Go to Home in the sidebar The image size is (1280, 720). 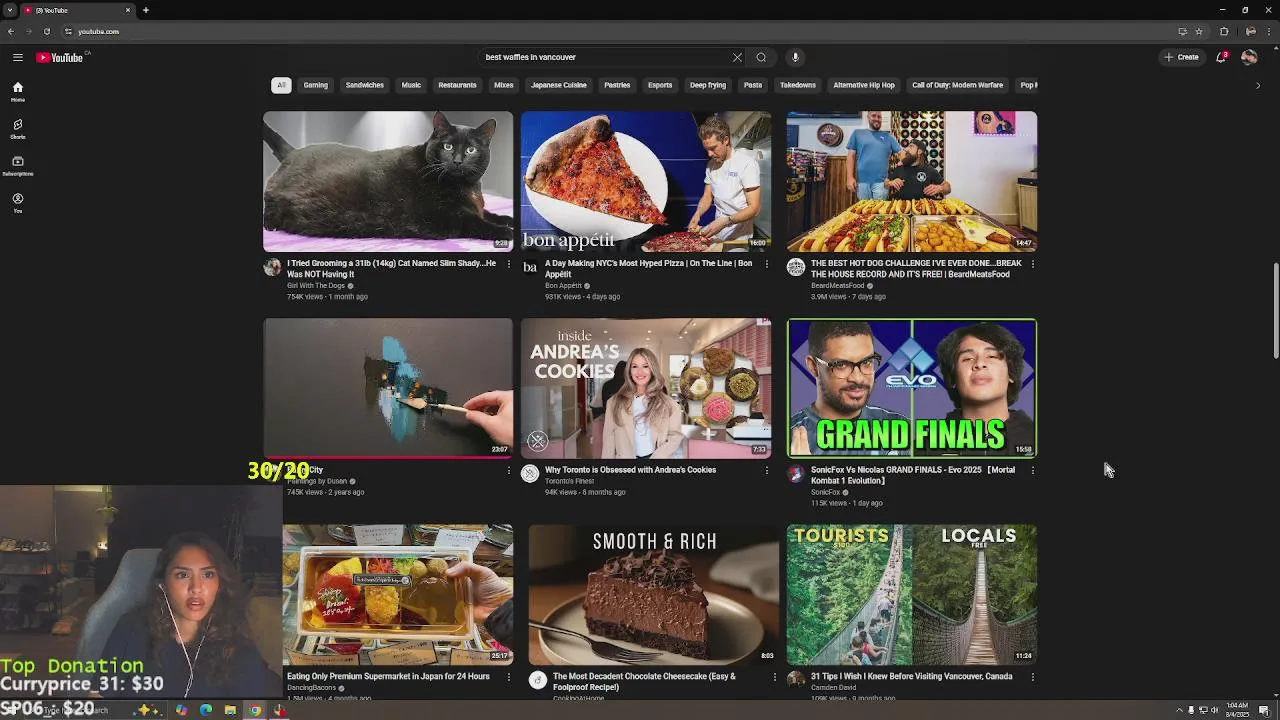coord(17,91)
